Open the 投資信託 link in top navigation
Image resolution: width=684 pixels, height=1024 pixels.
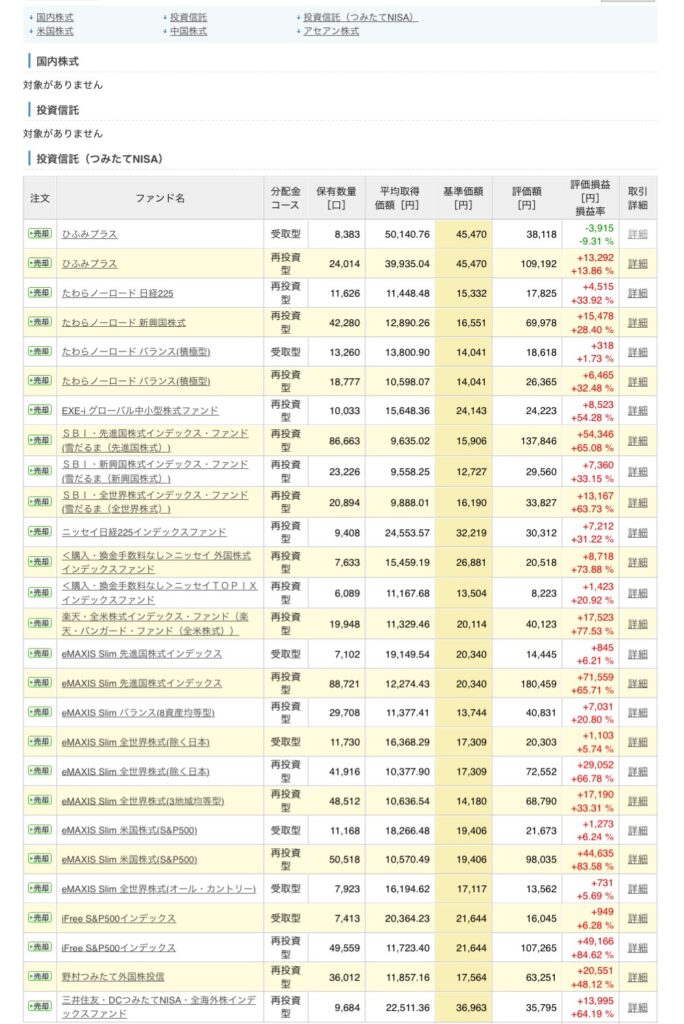click(188, 18)
